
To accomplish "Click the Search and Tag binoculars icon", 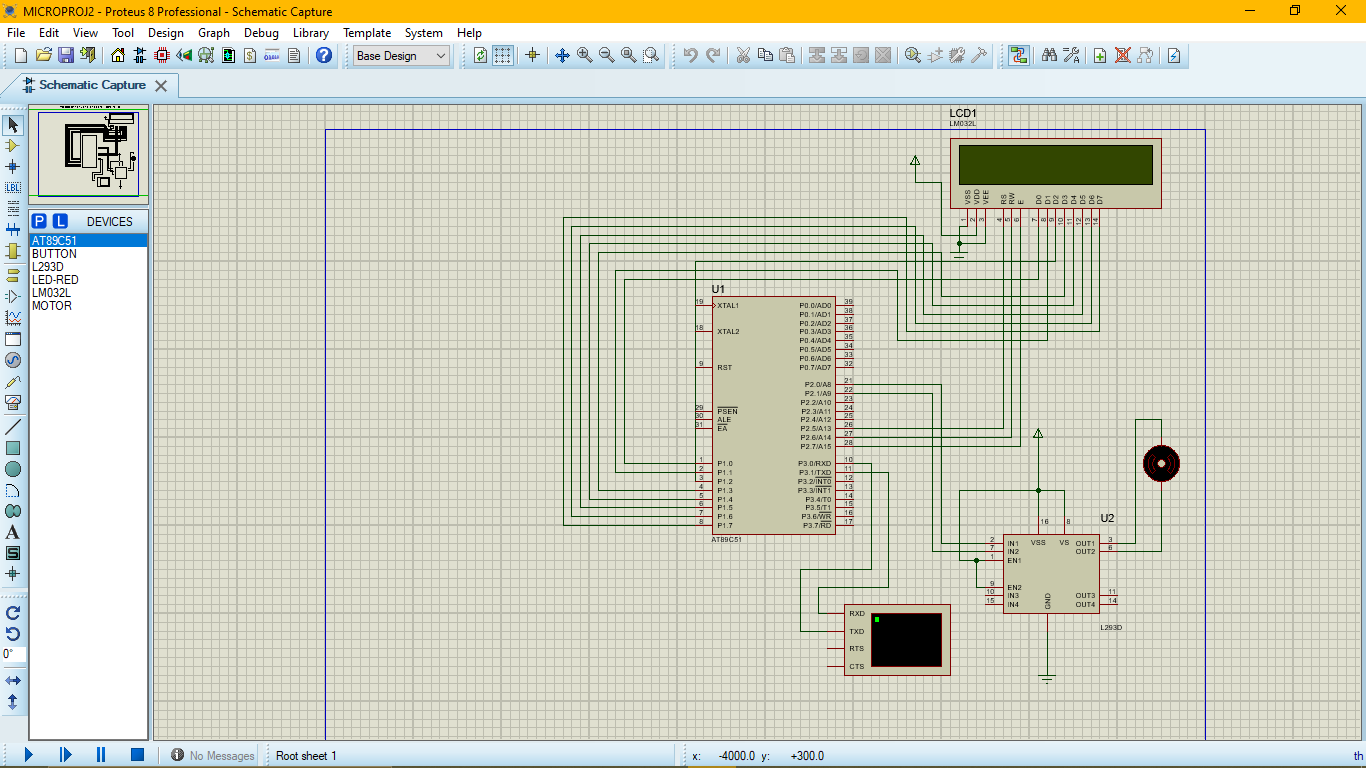I will click(x=1049, y=56).
